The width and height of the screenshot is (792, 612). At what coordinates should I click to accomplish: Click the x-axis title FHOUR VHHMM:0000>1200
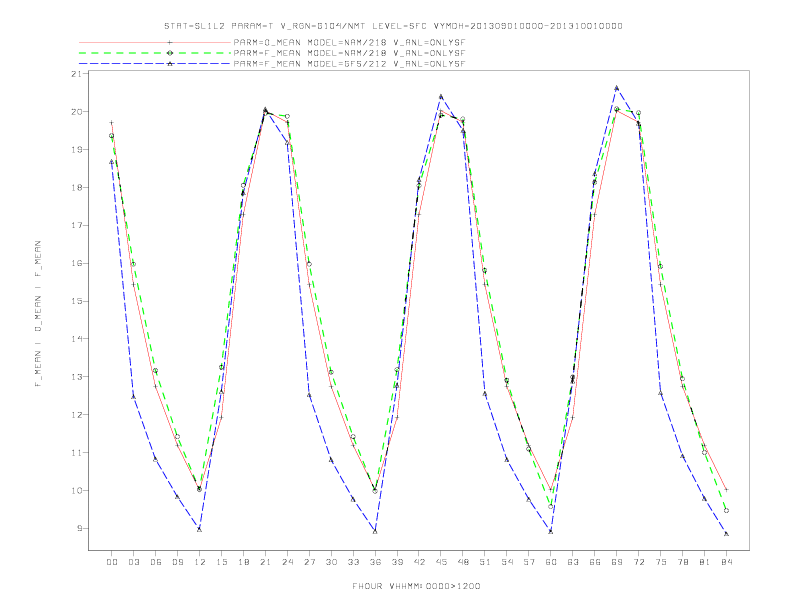(x=416, y=586)
